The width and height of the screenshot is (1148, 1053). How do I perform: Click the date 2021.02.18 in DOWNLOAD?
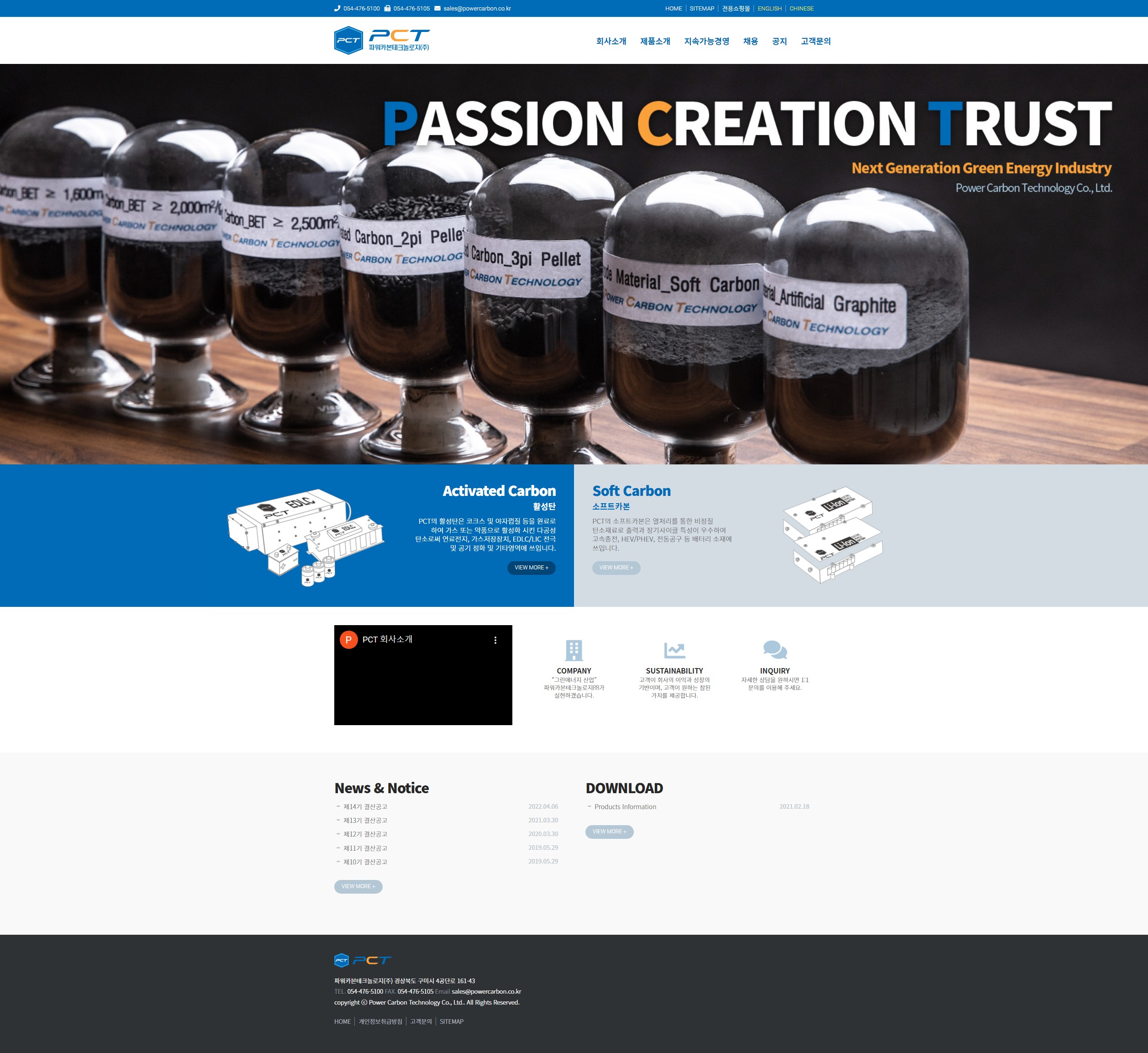(x=794, y=807)
